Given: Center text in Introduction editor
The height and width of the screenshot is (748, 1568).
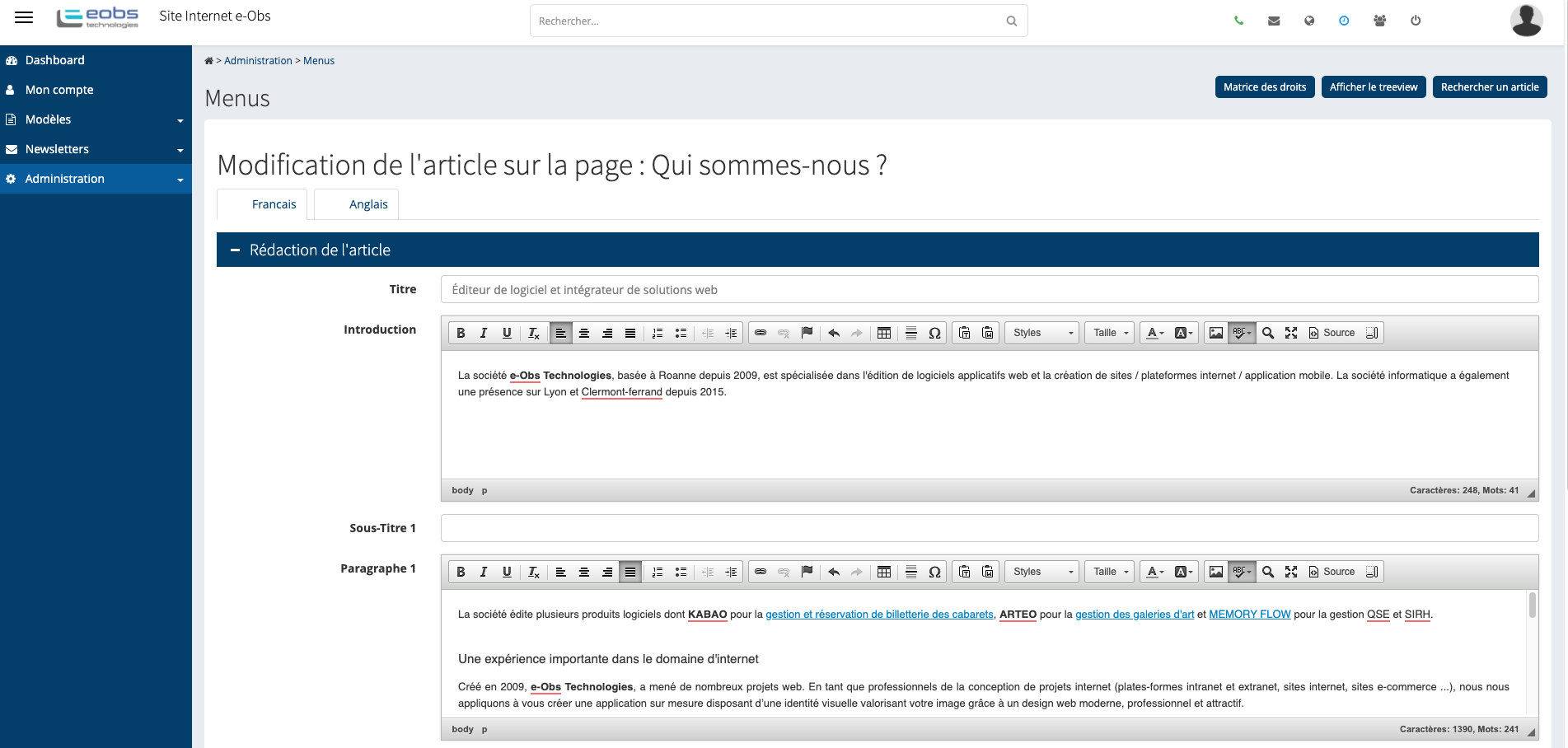Looking at the screenshot, I should (584, 333).
